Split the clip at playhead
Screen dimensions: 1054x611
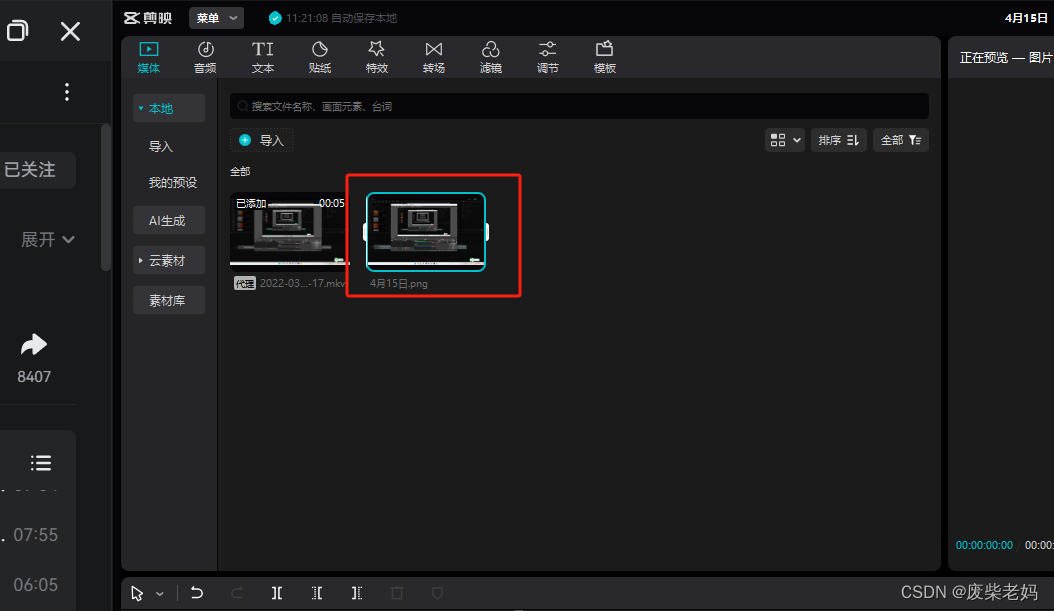click(277, 593)
